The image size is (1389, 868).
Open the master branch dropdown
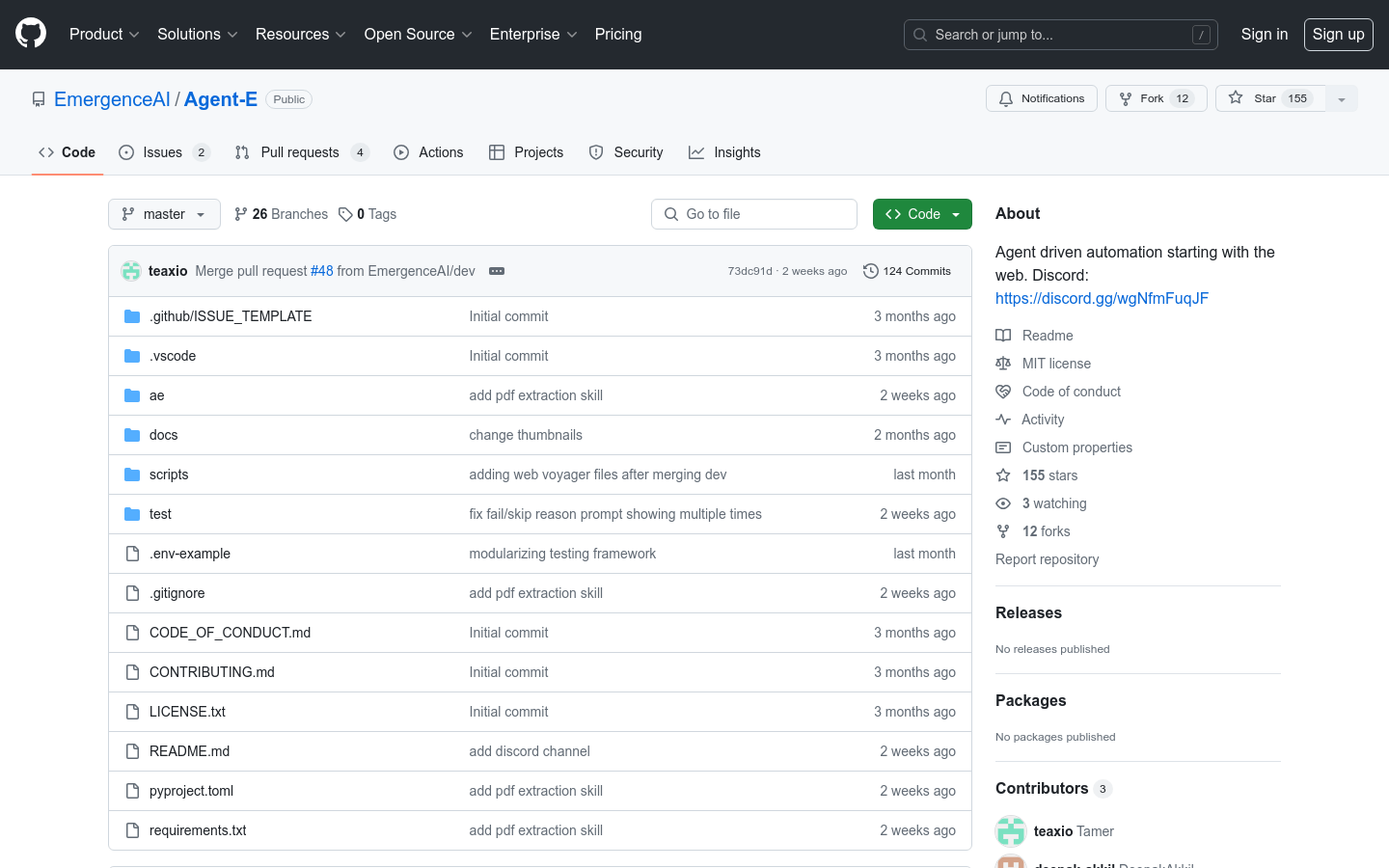point(164,214)
